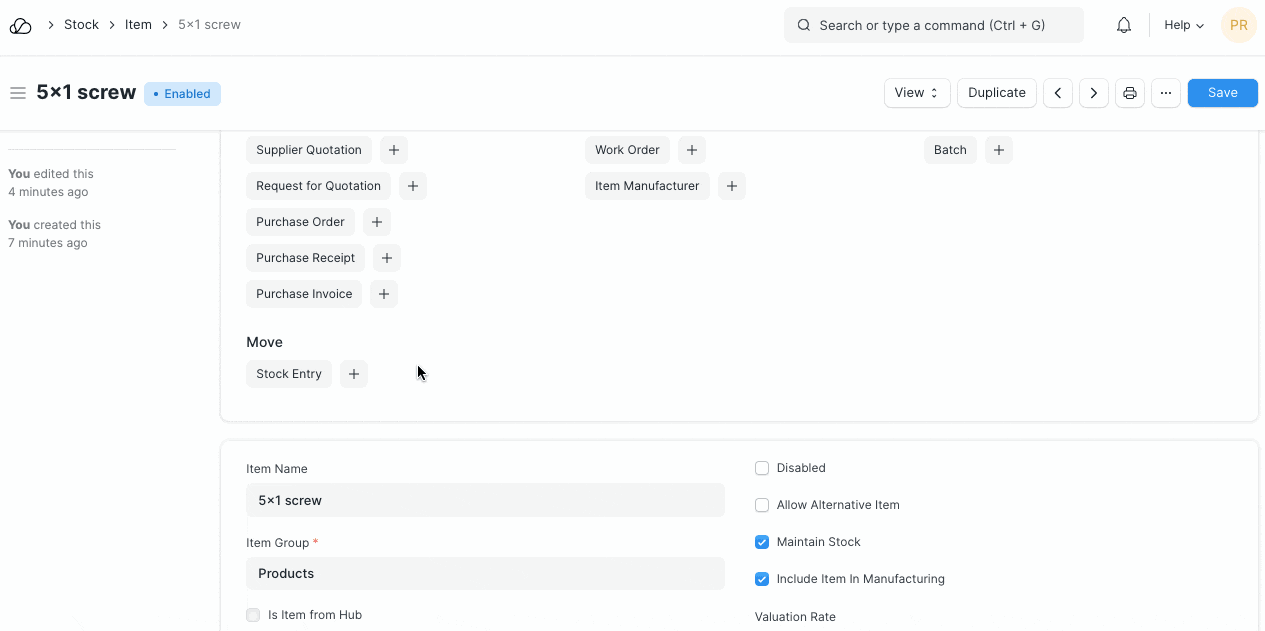
Task: Click the Item Name input field
Action: [485, 500]
